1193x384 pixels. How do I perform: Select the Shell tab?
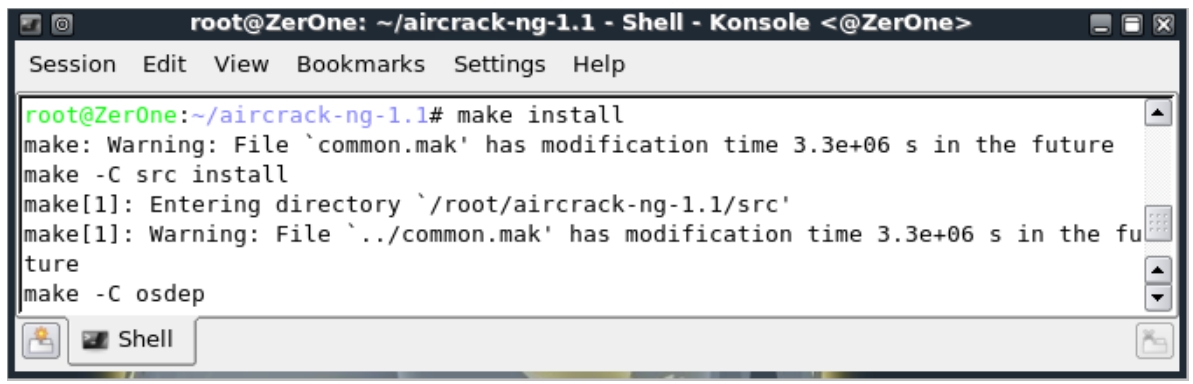(132, 340)
